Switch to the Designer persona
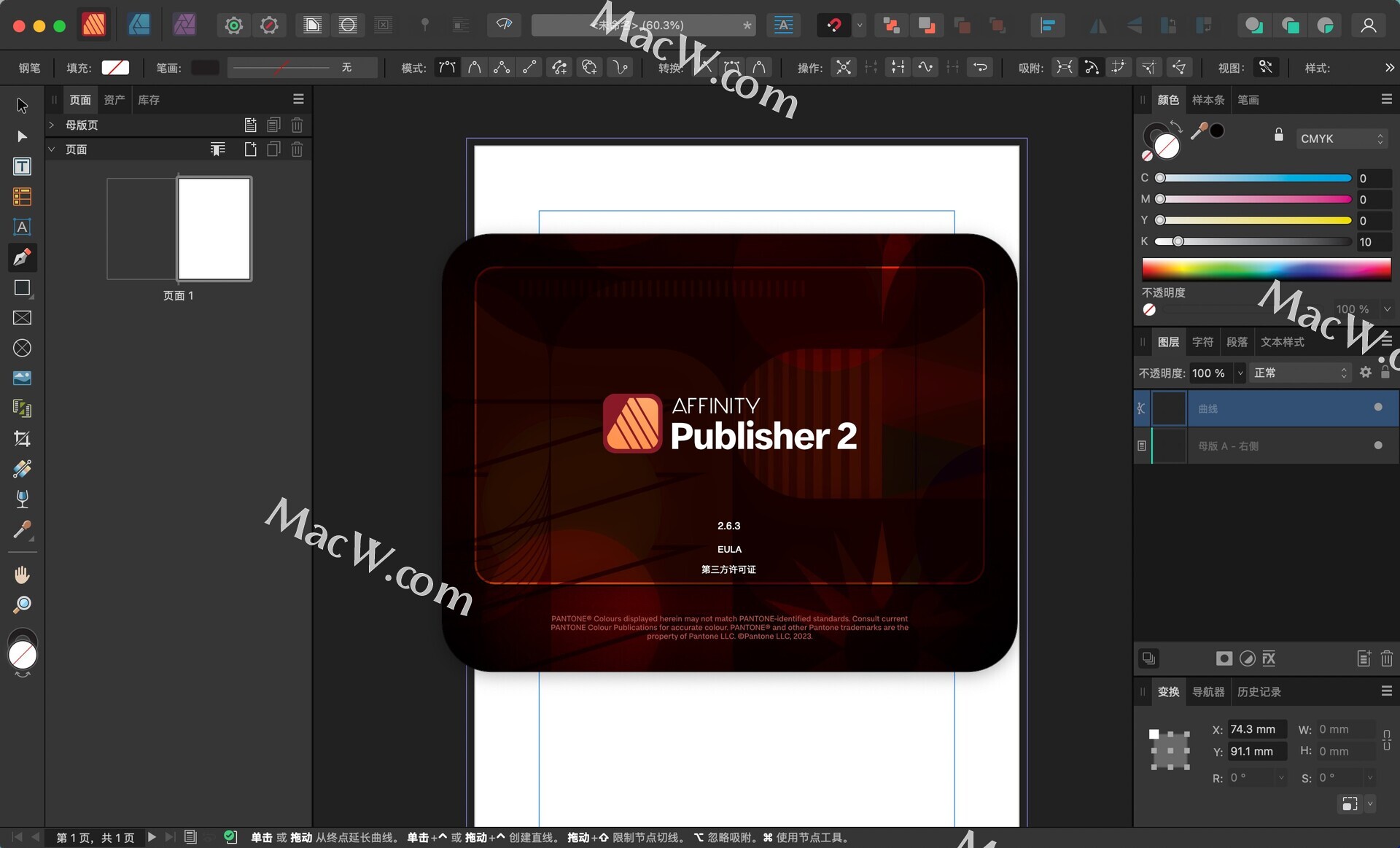Viewport: 1400px width, 848px height. click(x=139, y=26)
